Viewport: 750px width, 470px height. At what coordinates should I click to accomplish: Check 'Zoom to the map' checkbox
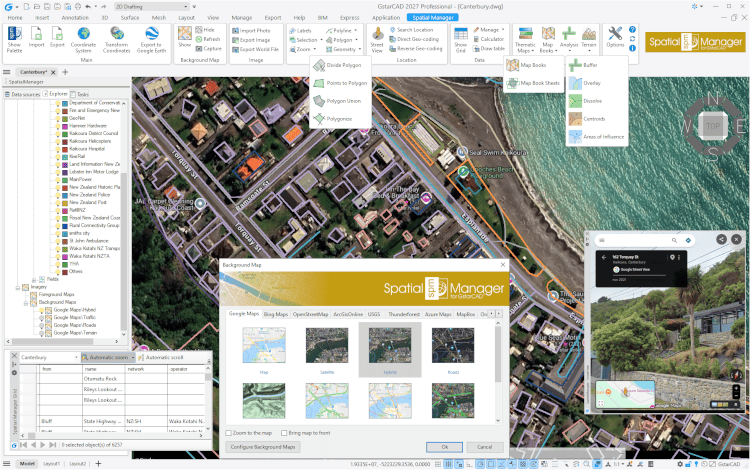[229, 433]
